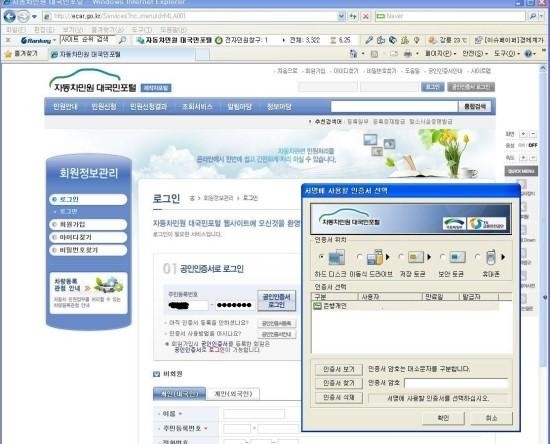Switch to the 개인(외국인) tab
Screen dimensions: 550x444
click(x=234, y=394)
